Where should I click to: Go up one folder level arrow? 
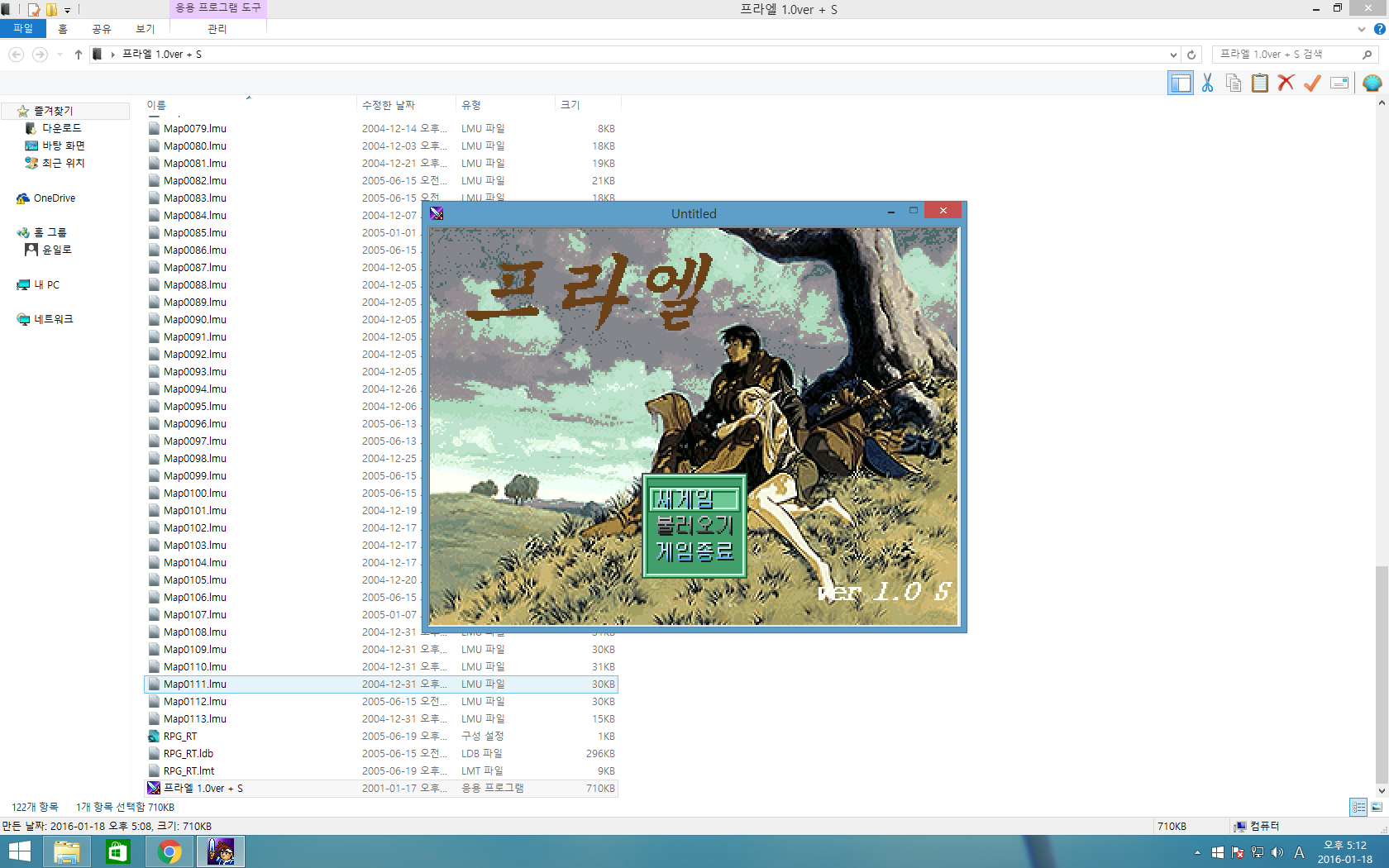pos(79,55)
